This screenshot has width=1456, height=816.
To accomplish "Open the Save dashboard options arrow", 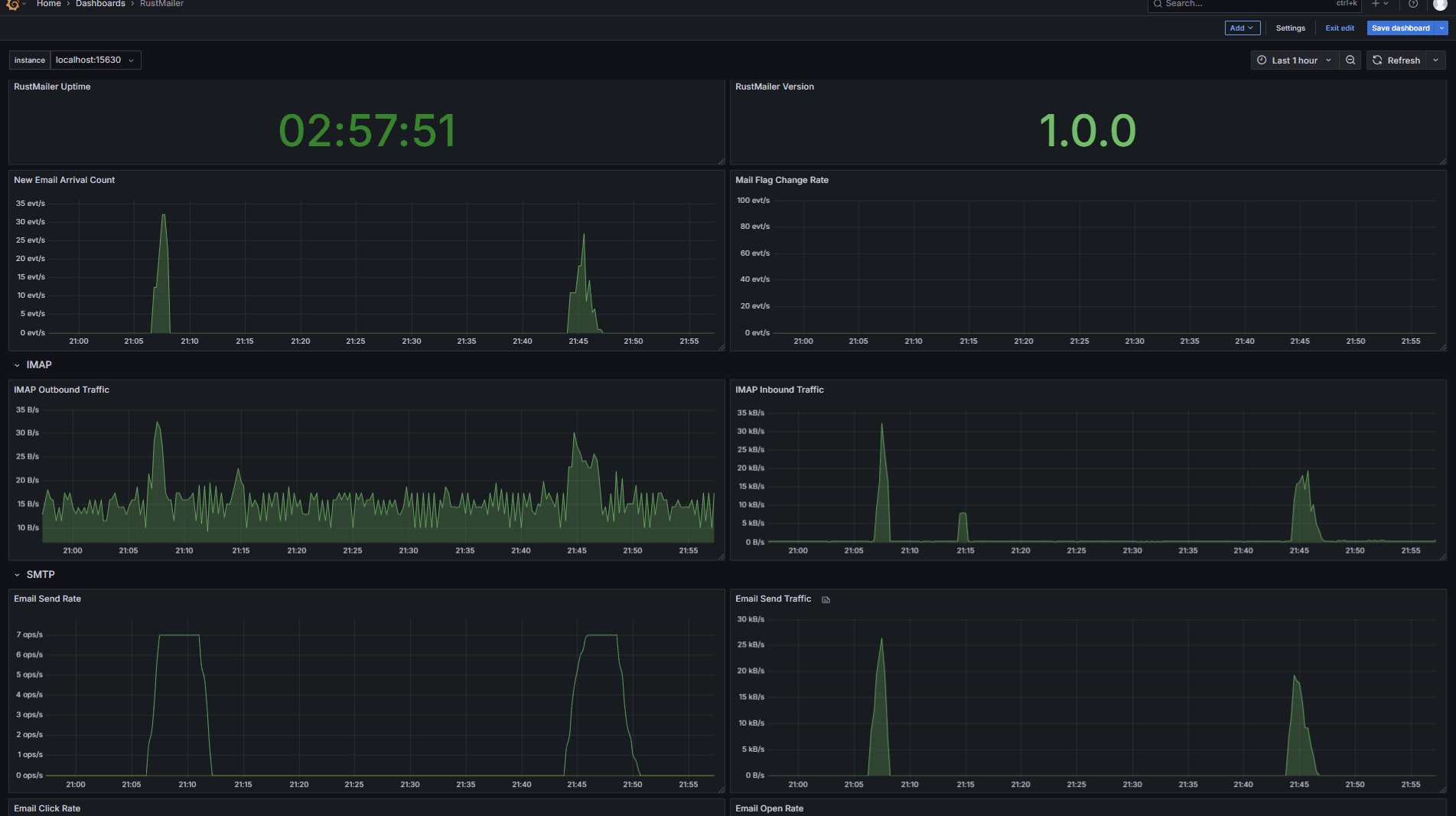I will [1441, 28].
